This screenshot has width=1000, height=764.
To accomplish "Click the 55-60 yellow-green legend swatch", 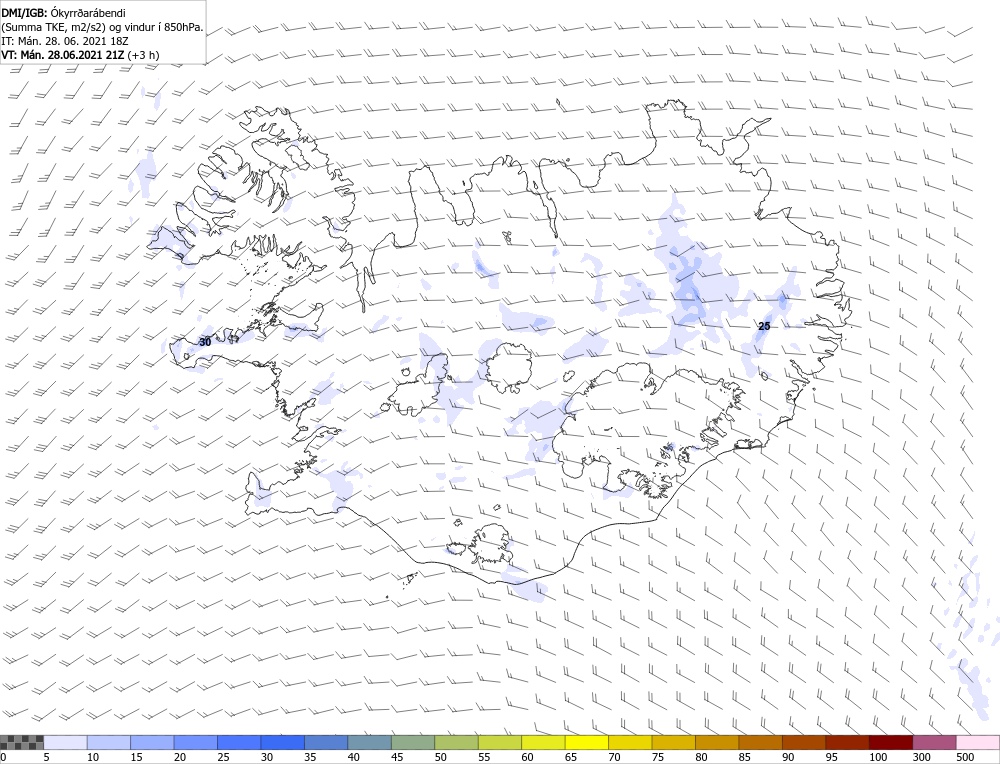I will pos(499,742).
